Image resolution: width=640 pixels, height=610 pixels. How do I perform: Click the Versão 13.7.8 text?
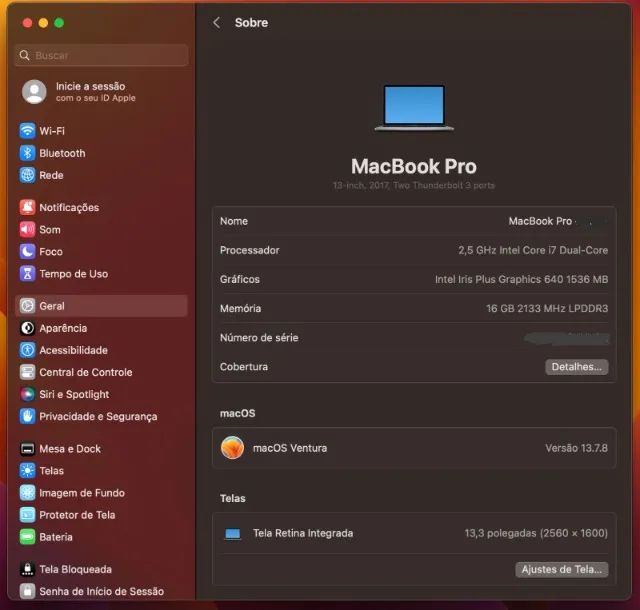point(576,448)
